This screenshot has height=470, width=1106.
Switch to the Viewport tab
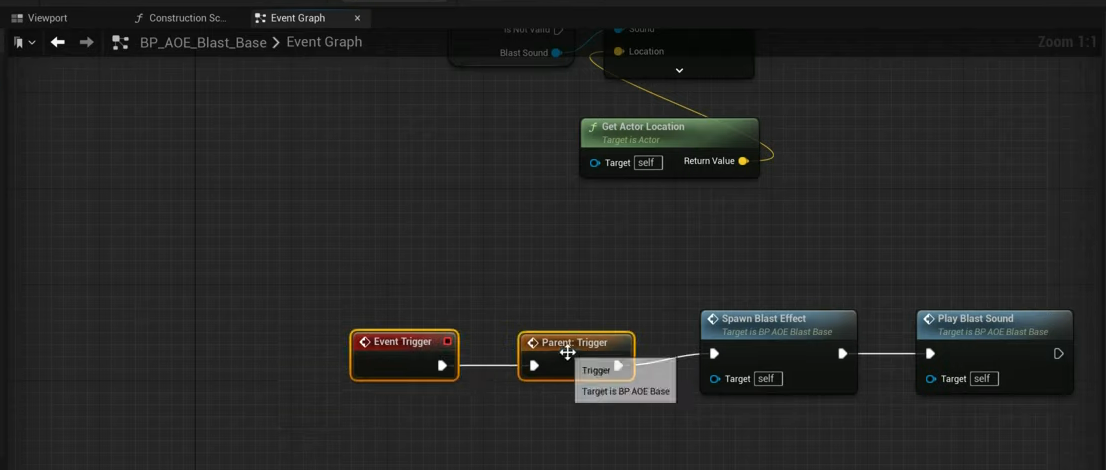pos(40,18)
